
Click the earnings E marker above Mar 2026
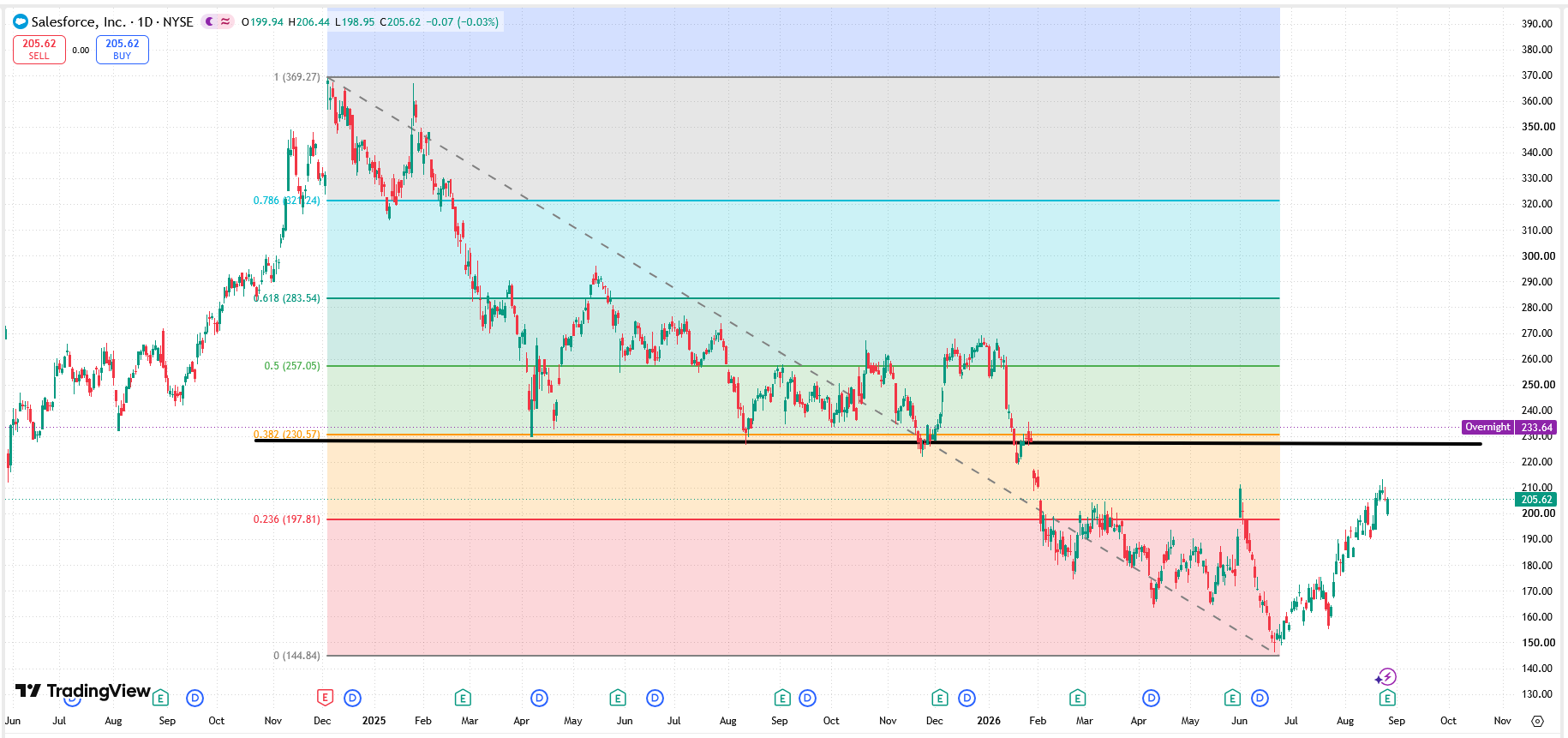(1078, 698)
